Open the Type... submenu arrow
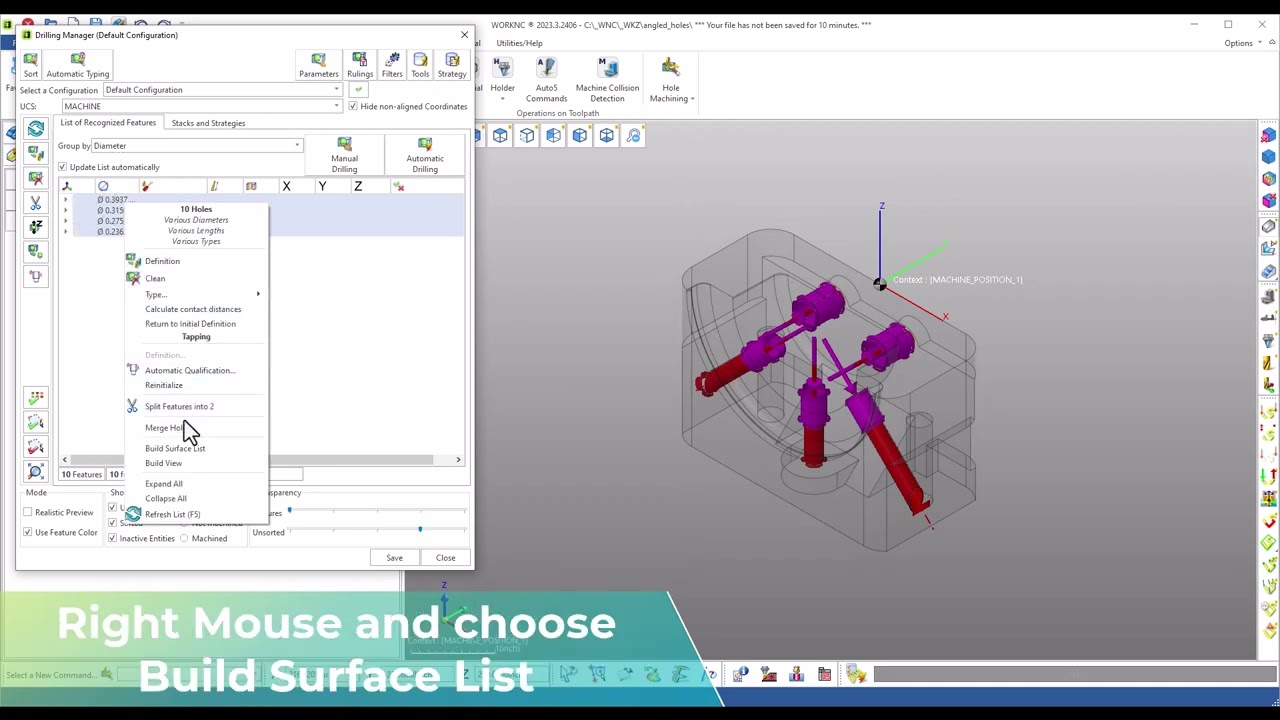Viewport: 1280px width, 720px height. click(258, 294)
